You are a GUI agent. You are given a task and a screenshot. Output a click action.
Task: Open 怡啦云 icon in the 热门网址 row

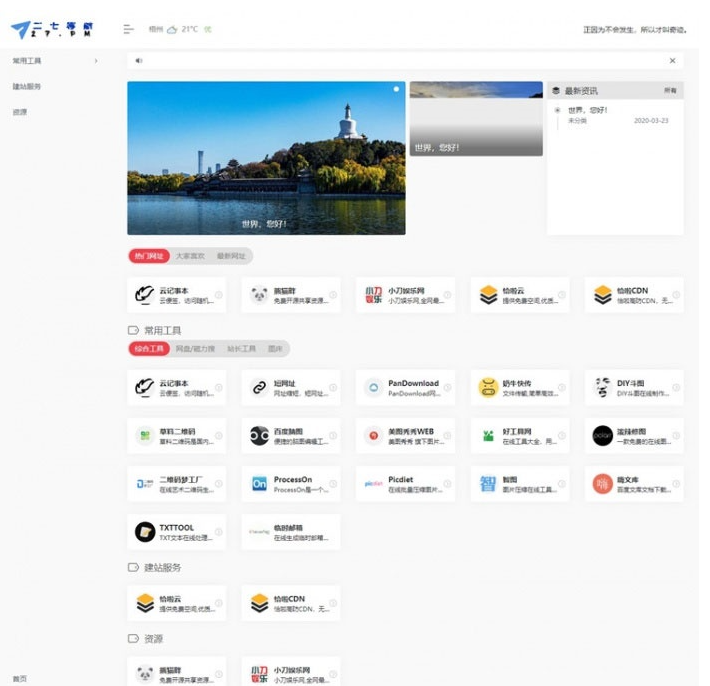tap(489, 295)
